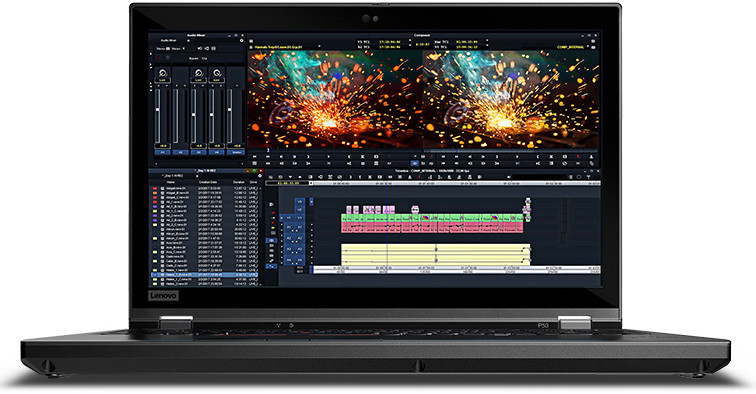The image size is (756, 394).
Task: Click the Name column header in bin
Action: [x=171, y=182]
